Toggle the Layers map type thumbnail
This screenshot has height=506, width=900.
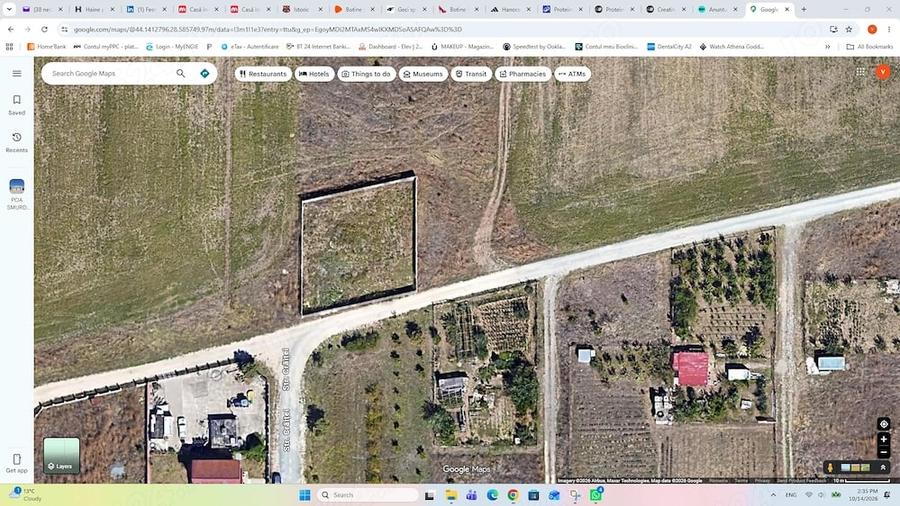click(x=61, y=456)
